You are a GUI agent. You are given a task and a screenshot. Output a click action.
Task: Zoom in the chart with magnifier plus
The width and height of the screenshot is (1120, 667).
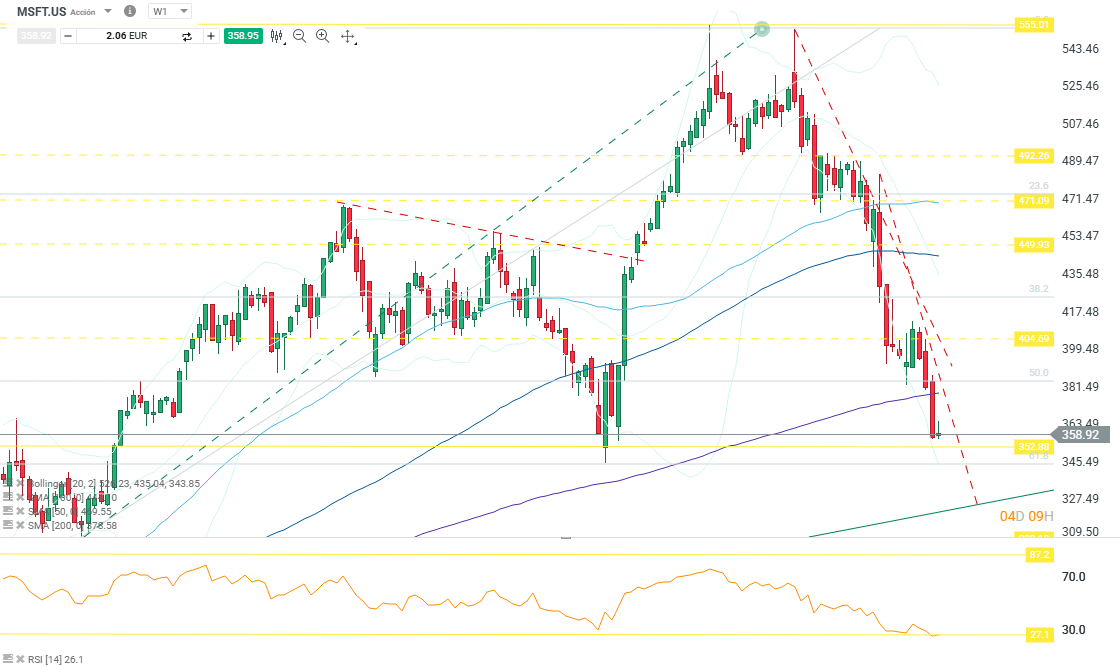click(323, 36)
